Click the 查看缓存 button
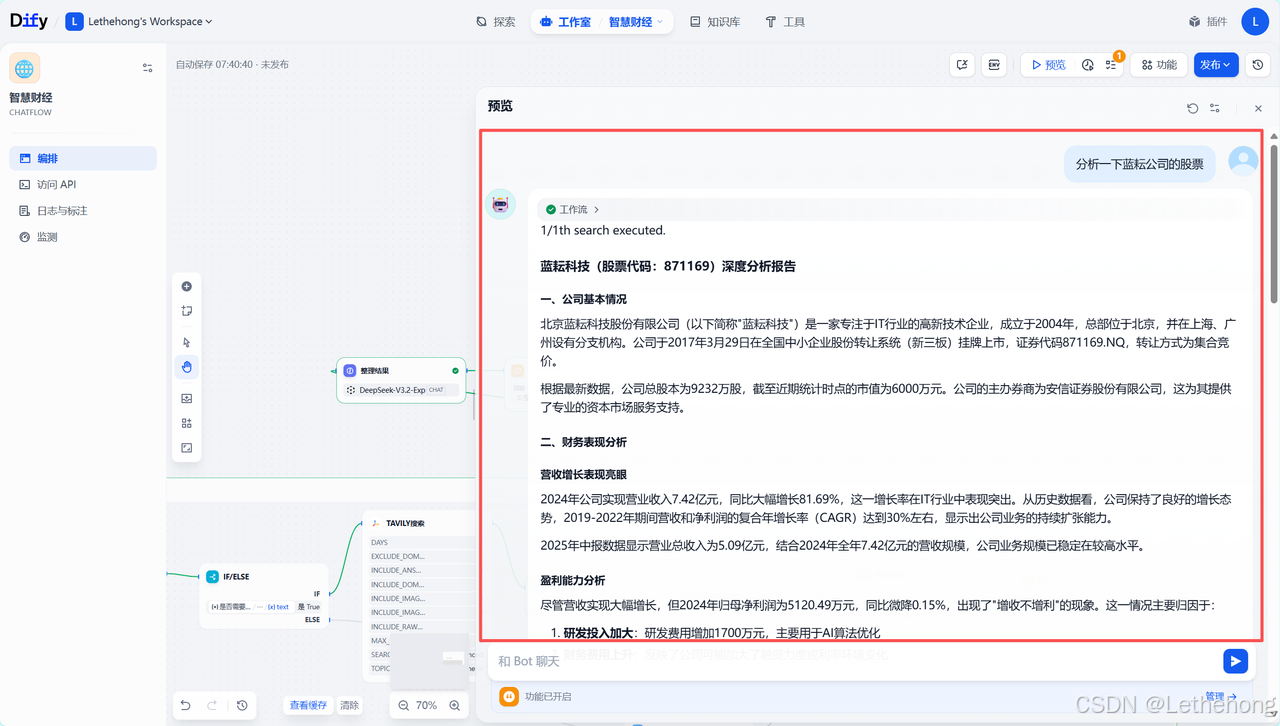 [x=308, y=705]
